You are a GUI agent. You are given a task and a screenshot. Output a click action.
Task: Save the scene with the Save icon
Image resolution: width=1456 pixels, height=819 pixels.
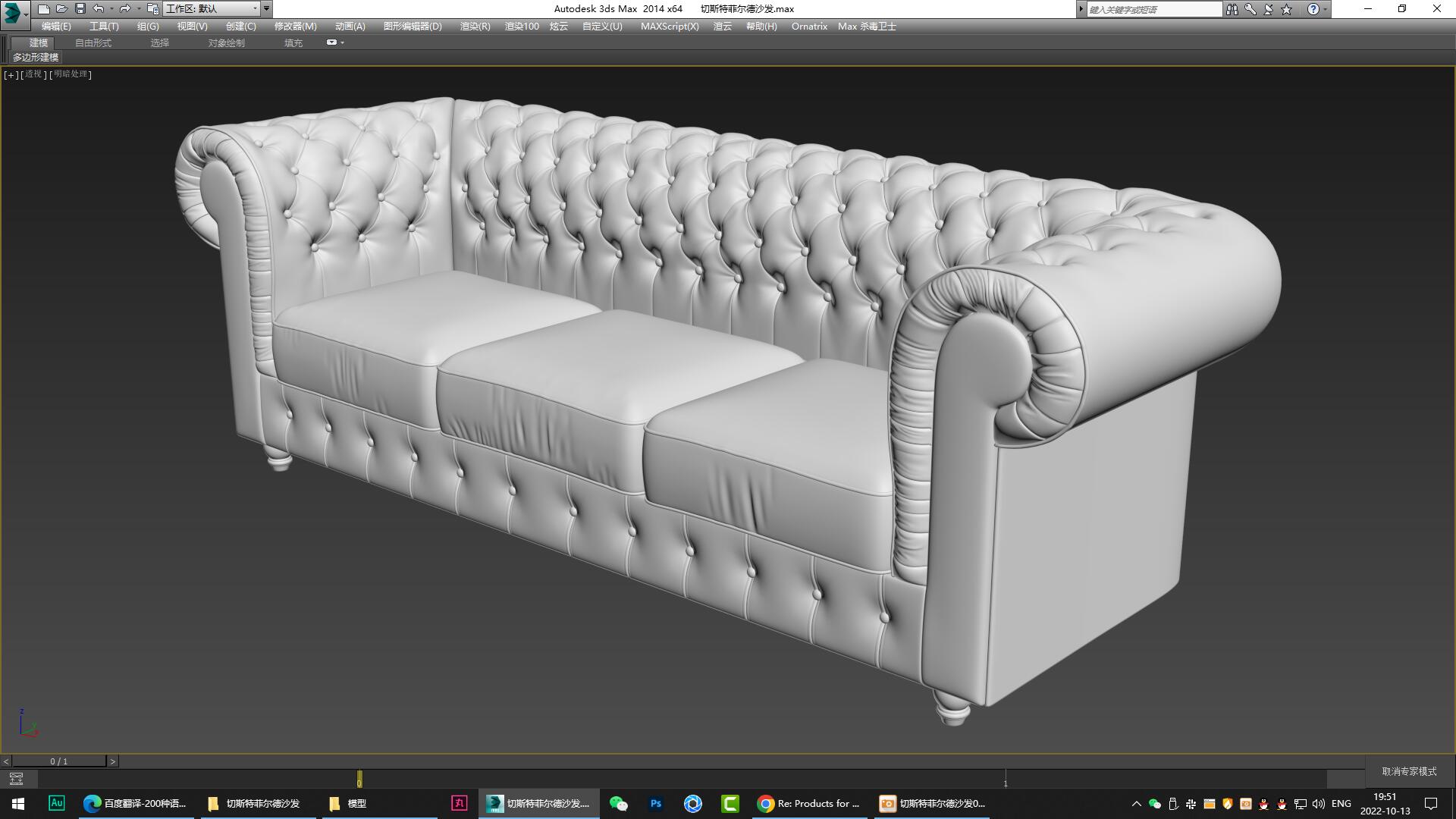[x=80, y=8]
